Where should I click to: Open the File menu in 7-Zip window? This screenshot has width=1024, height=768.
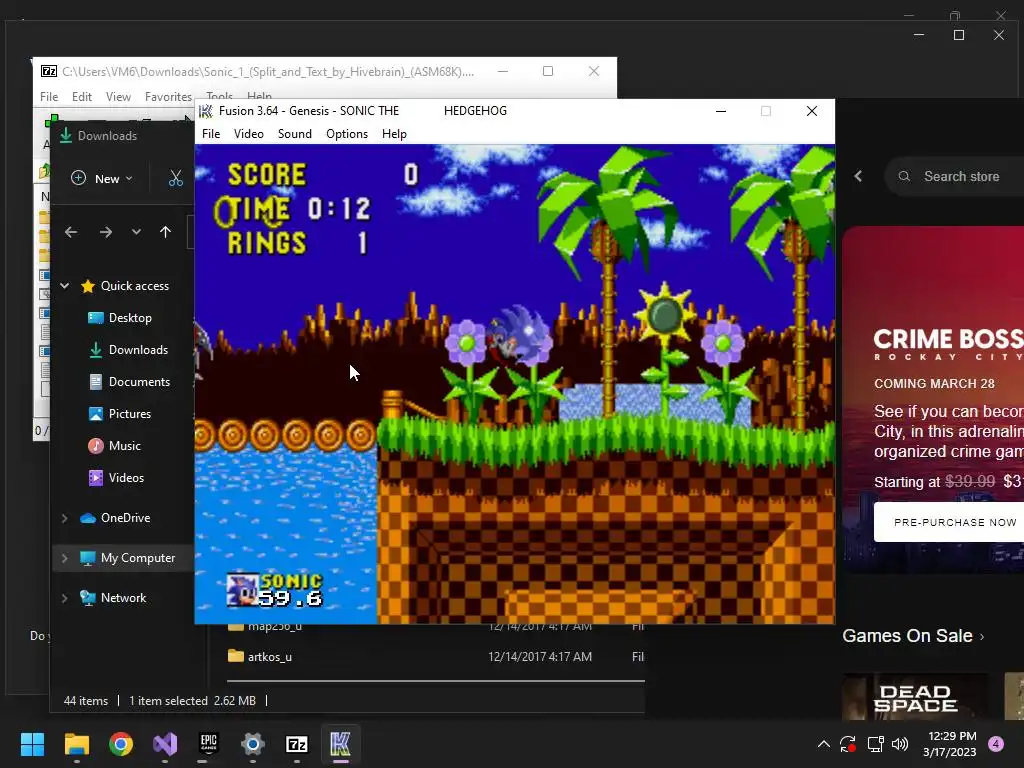tap(49, 97)
